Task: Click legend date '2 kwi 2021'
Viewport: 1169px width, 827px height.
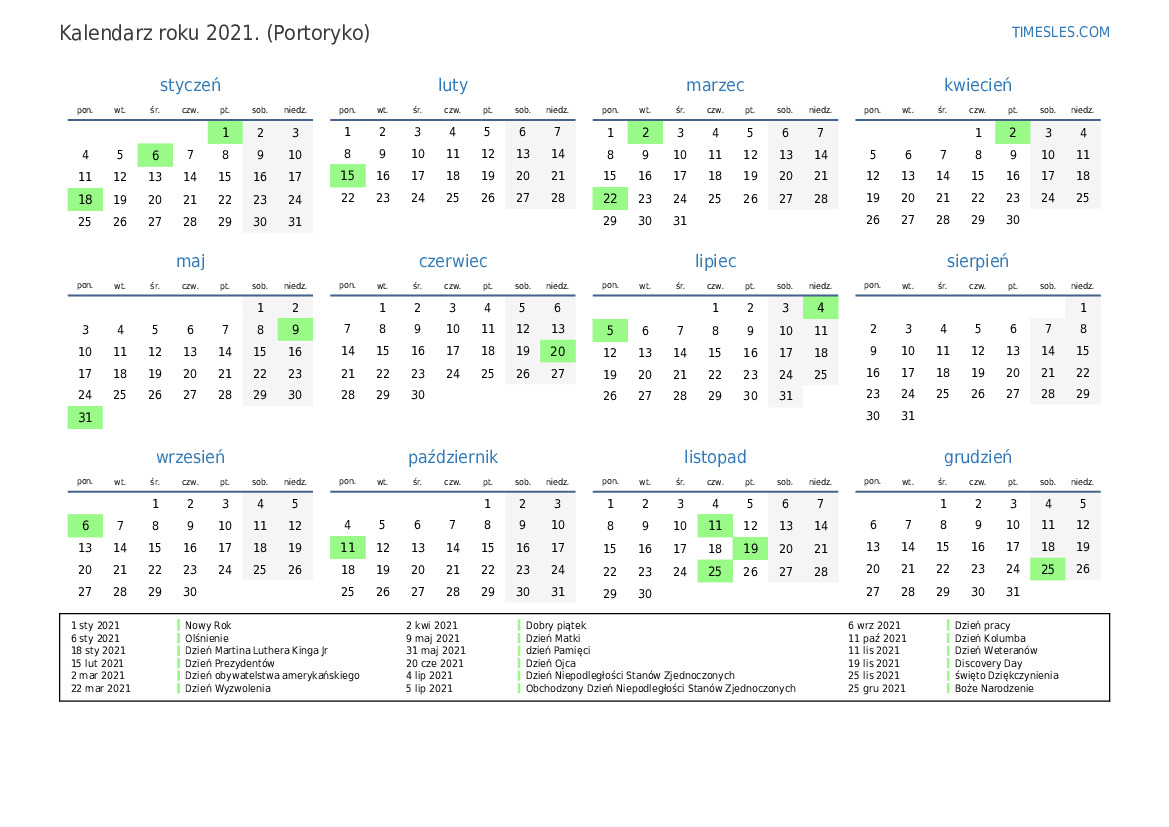Action: point(432,626)
